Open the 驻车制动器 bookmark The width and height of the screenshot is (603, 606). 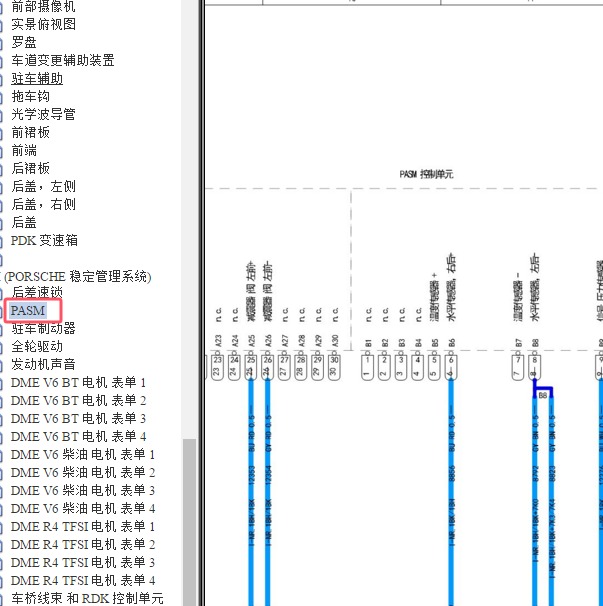click(43, 329)
